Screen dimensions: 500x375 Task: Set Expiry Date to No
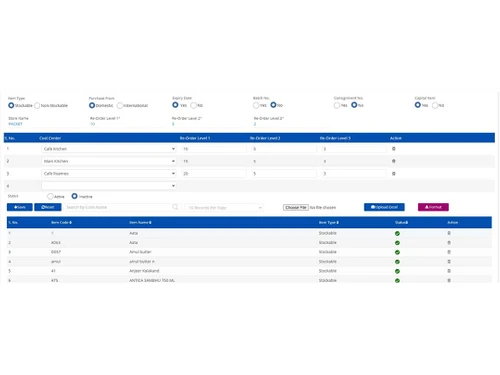[193, 105]
